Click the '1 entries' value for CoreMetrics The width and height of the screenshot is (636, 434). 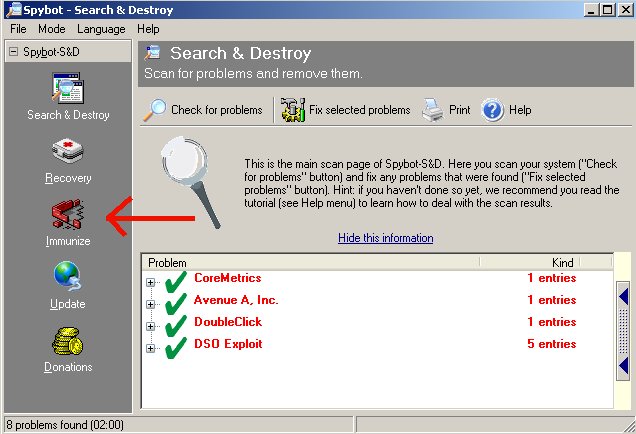(x=552, y=278)
